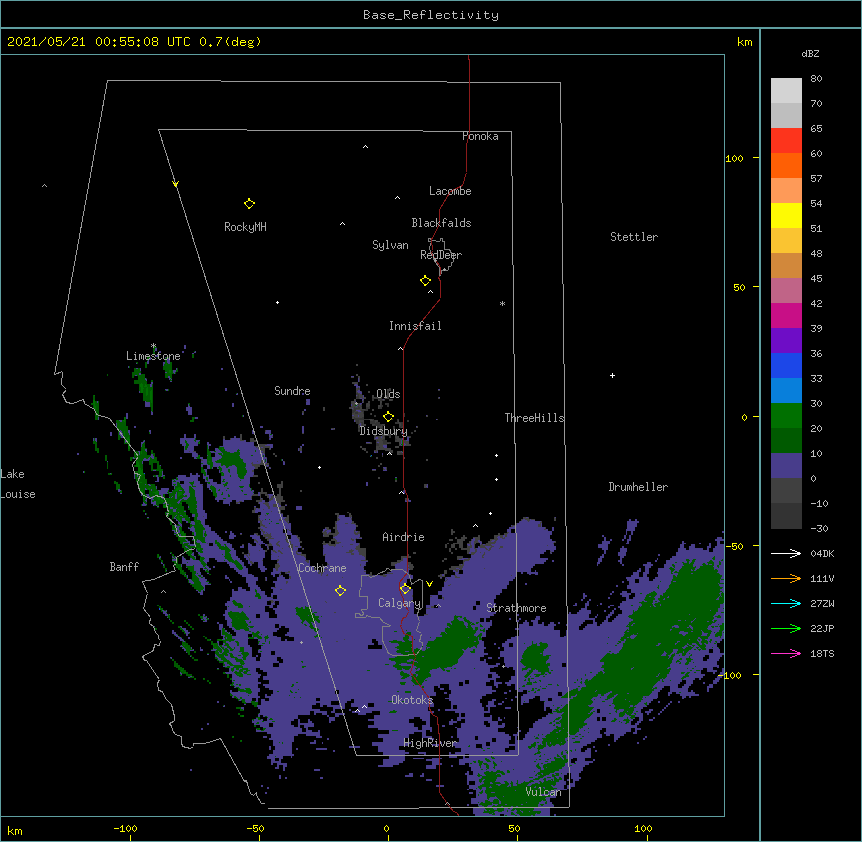Click the Strathmore city label
The image size is (862, 842).
[516, 608]
